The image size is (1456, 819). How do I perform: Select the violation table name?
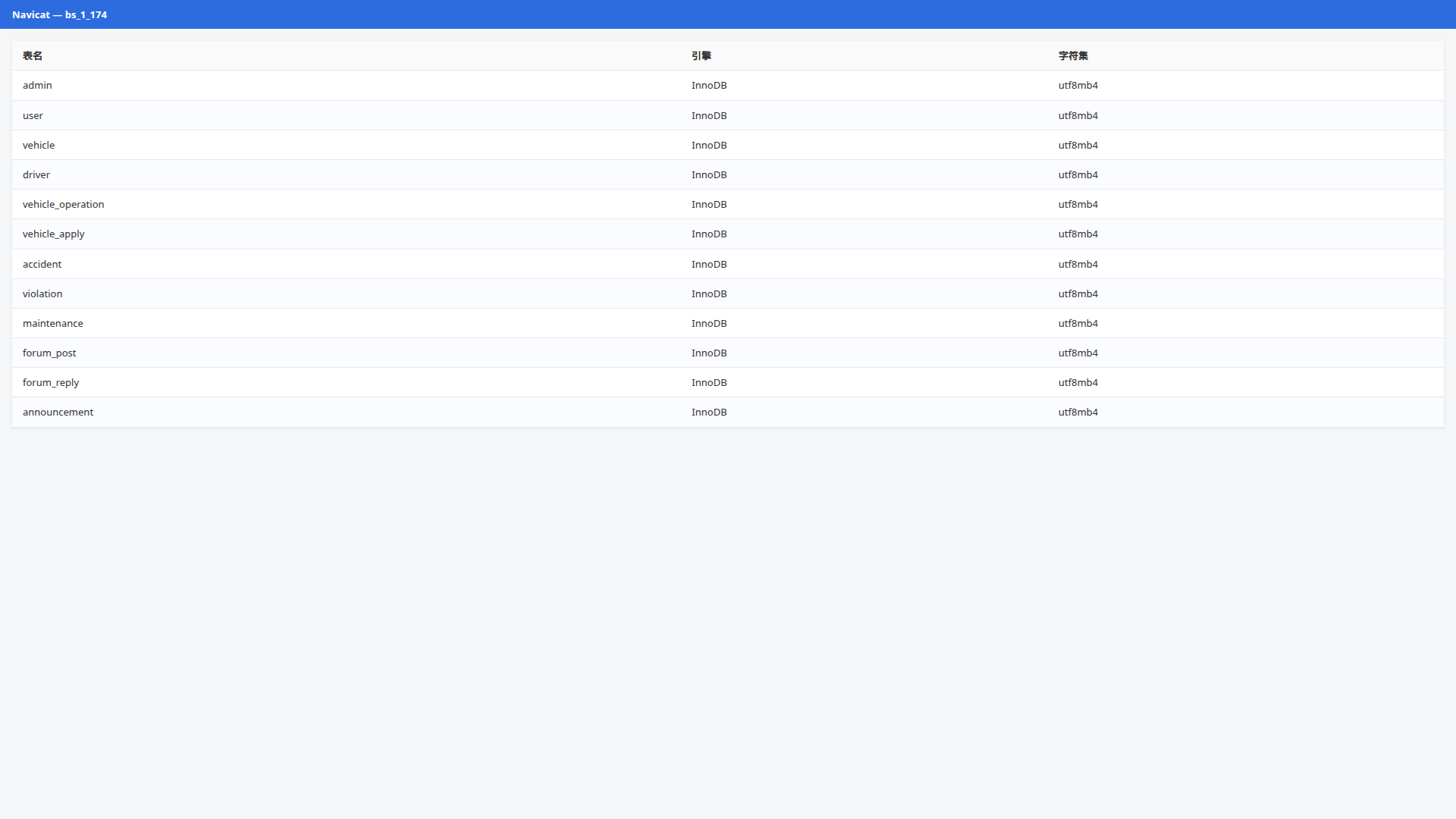coord(42,294)
